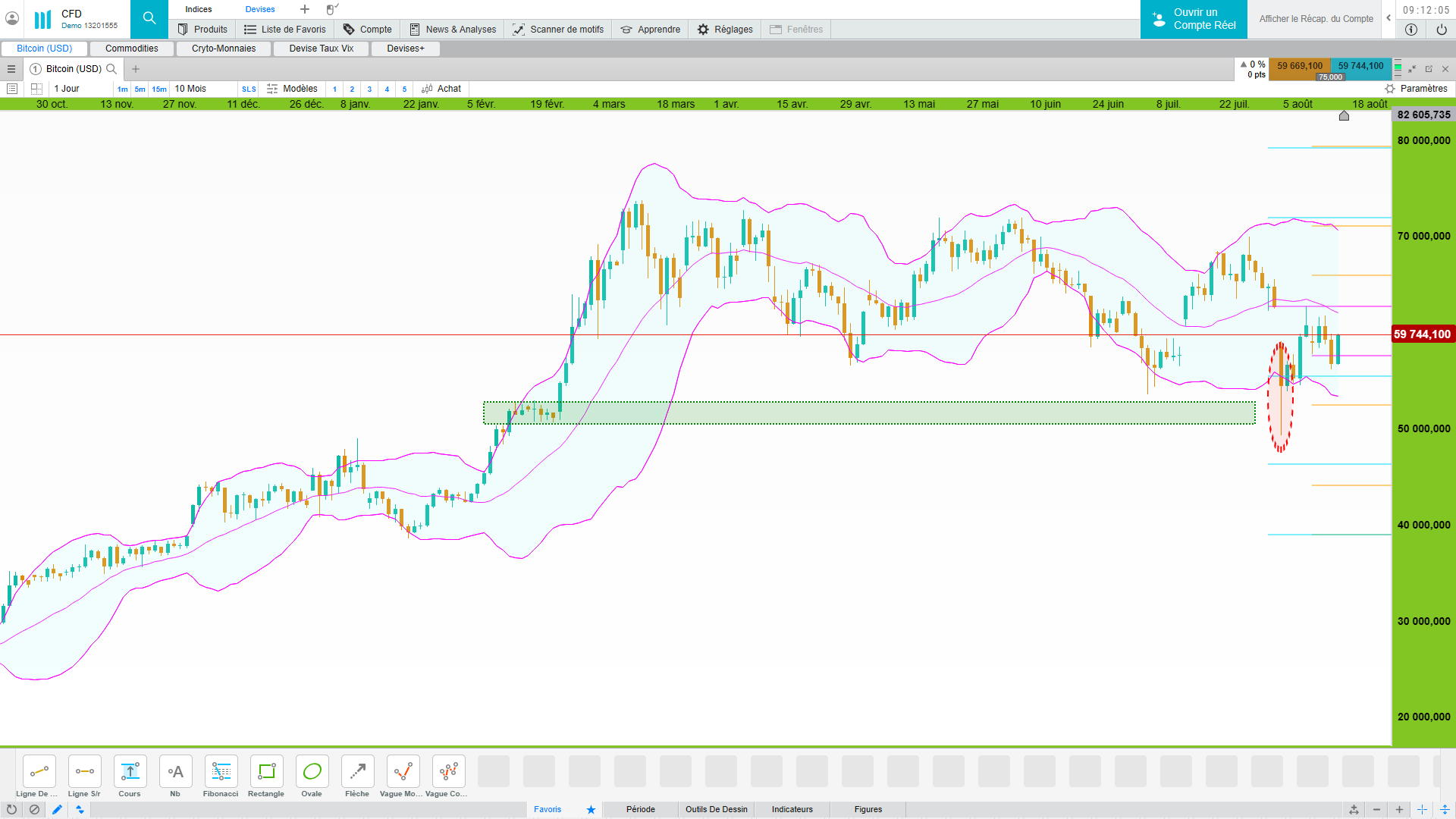
Task: Select the Rectangle drawing tool
Action: [x=266, y=772]
